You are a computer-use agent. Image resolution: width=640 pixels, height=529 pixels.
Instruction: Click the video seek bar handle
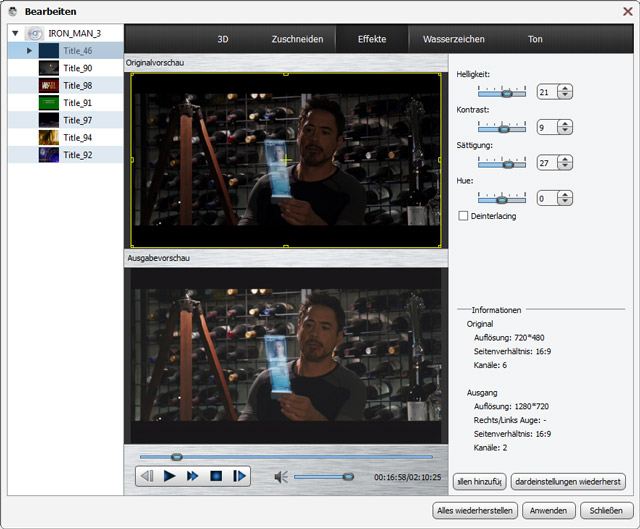[x=176, y=457]
